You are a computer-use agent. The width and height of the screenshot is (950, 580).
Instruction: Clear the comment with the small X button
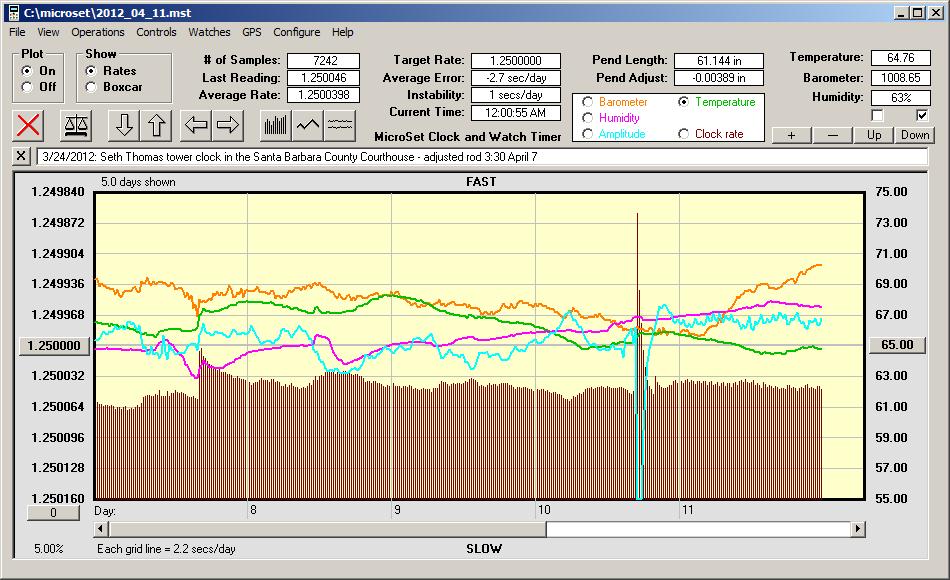pos(21,156)
